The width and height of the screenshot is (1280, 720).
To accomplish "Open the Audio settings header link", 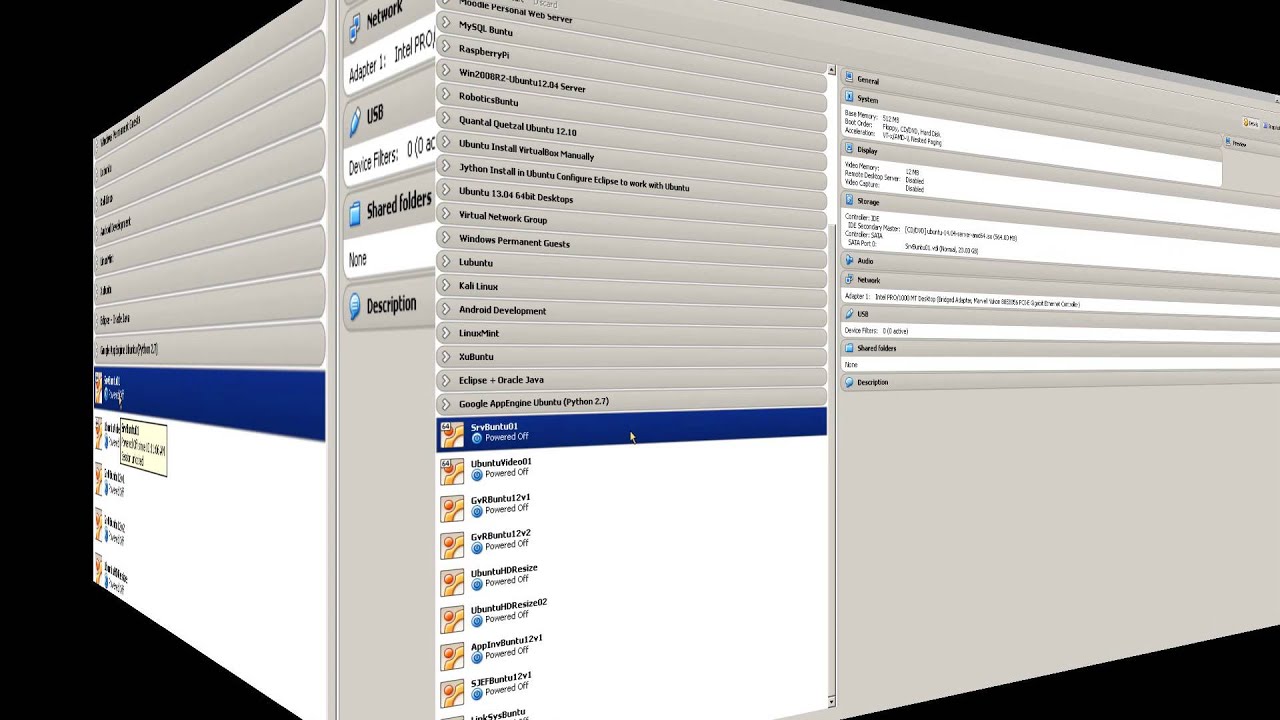I will pyautogui.click(x=865, y=261).
